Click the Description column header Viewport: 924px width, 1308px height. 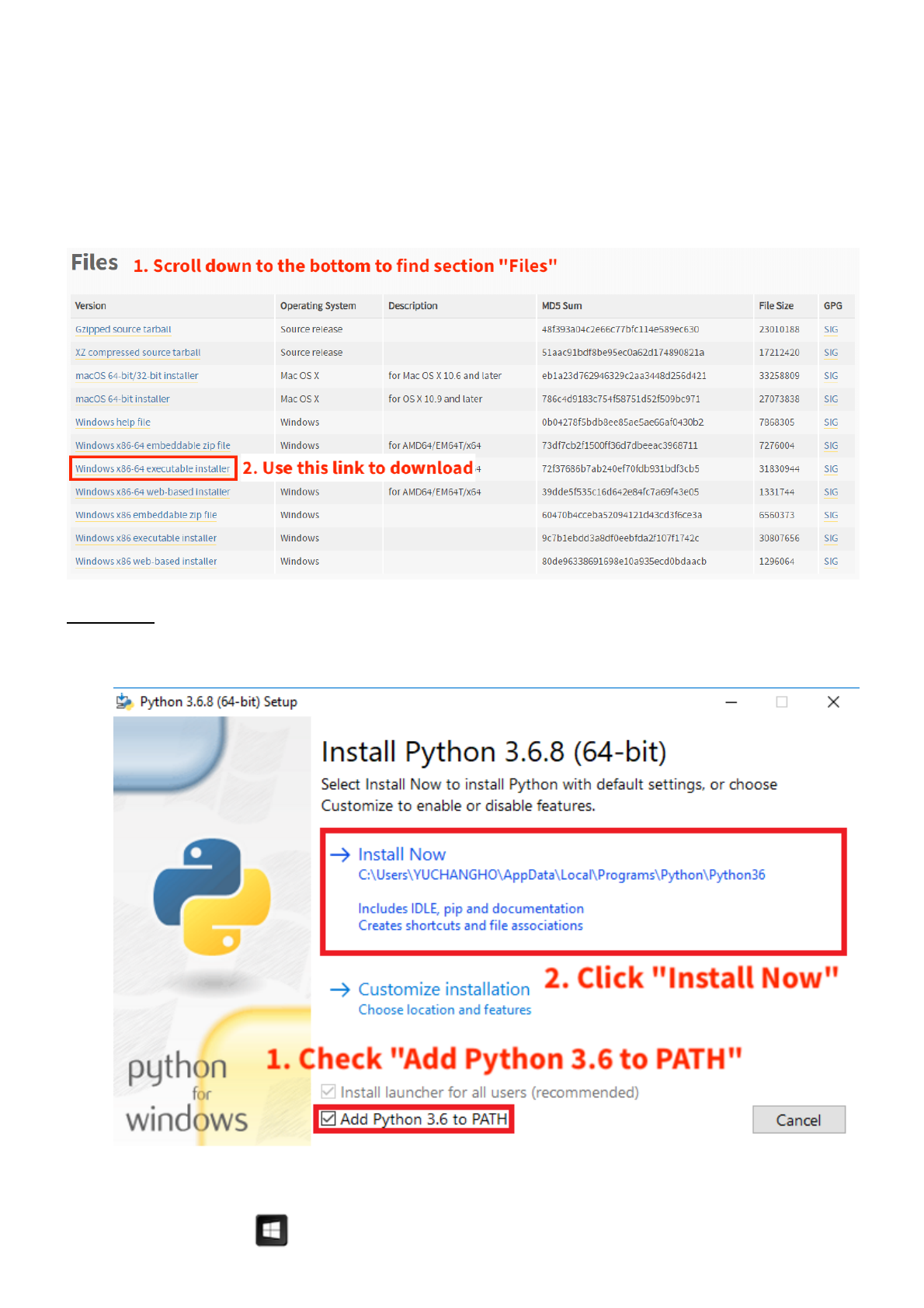click(413, 306)
